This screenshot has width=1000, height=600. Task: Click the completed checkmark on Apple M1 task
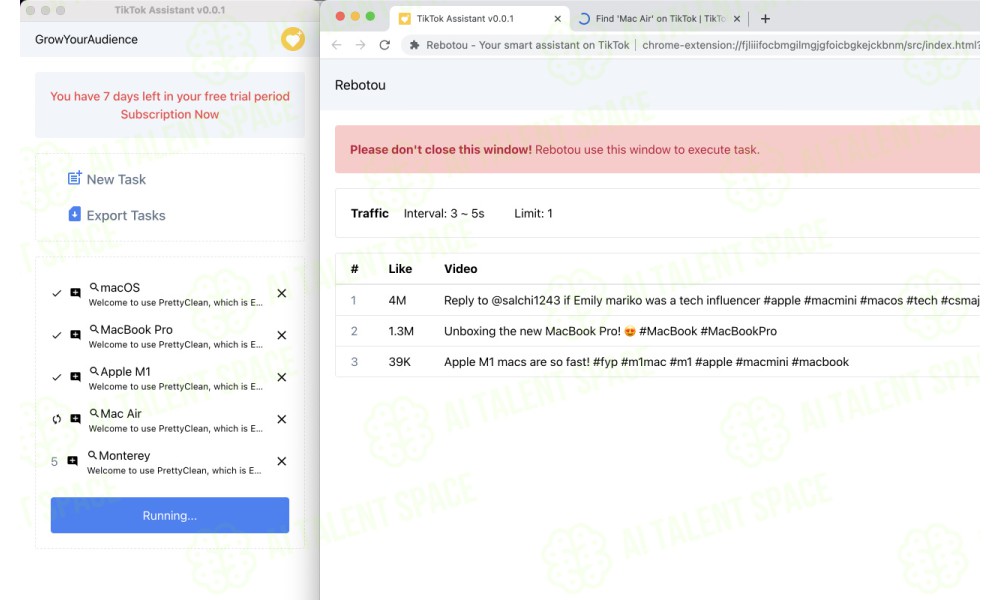pyautogui.click(x=57, y=377)
